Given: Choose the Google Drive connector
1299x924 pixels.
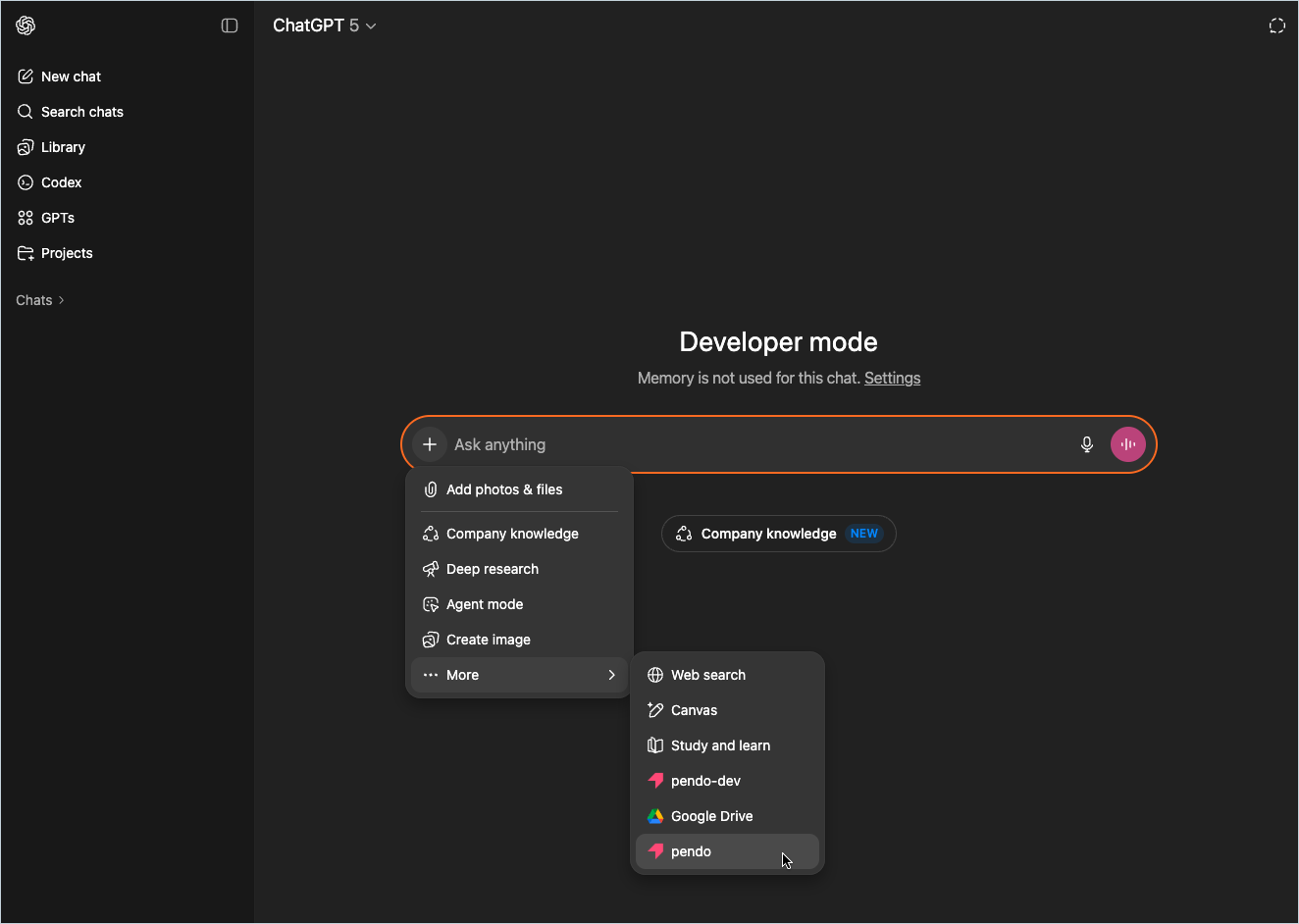Looking at the screenshot, I should (727, 816).
